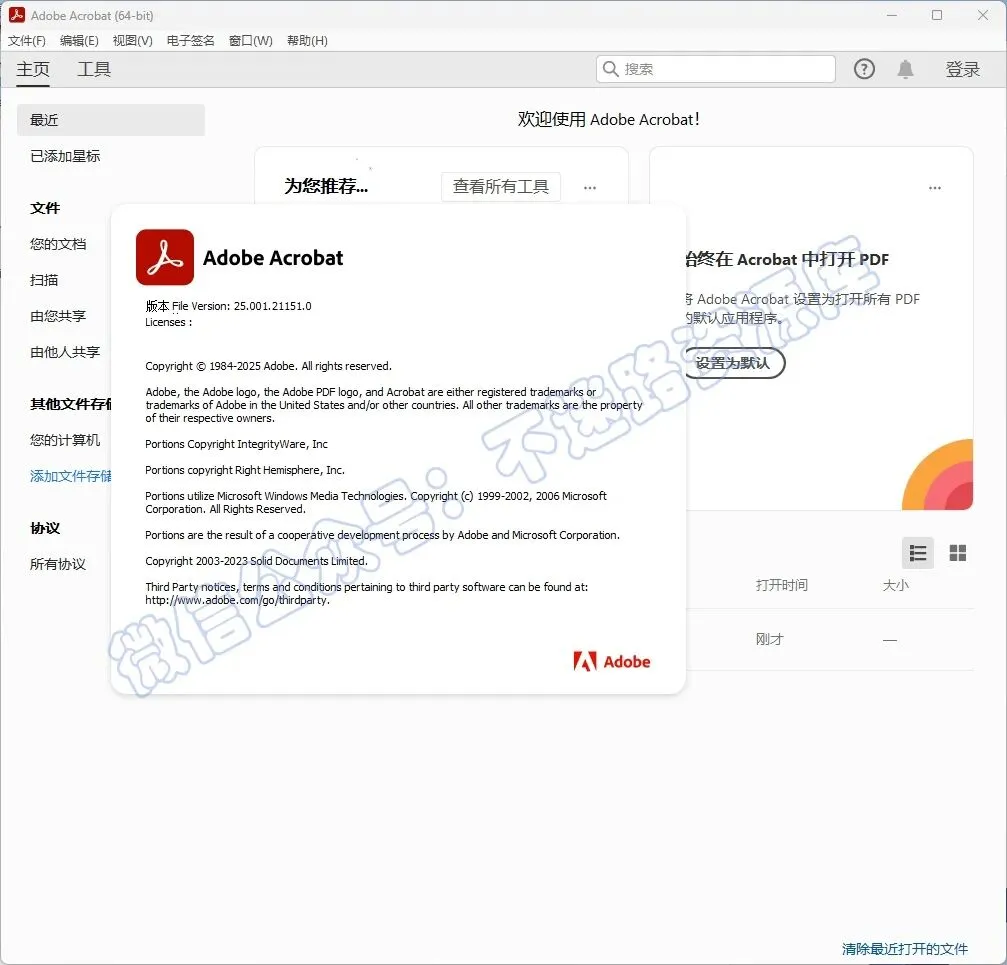Open the 帮助(H) menu
The height and width of the screenshot is (965, 1007).
307,40
